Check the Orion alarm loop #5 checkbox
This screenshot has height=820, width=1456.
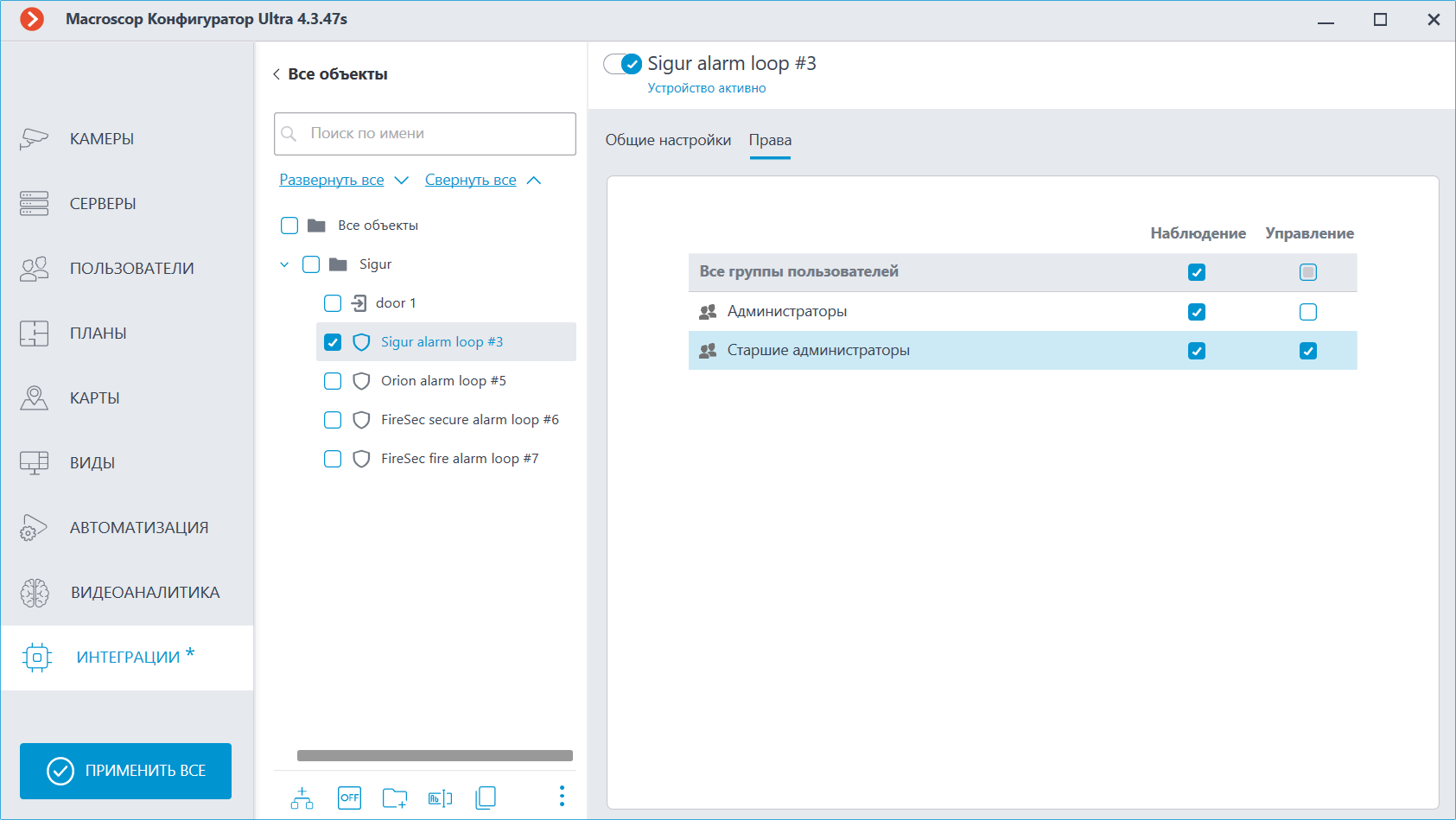[x=333, y=381]
